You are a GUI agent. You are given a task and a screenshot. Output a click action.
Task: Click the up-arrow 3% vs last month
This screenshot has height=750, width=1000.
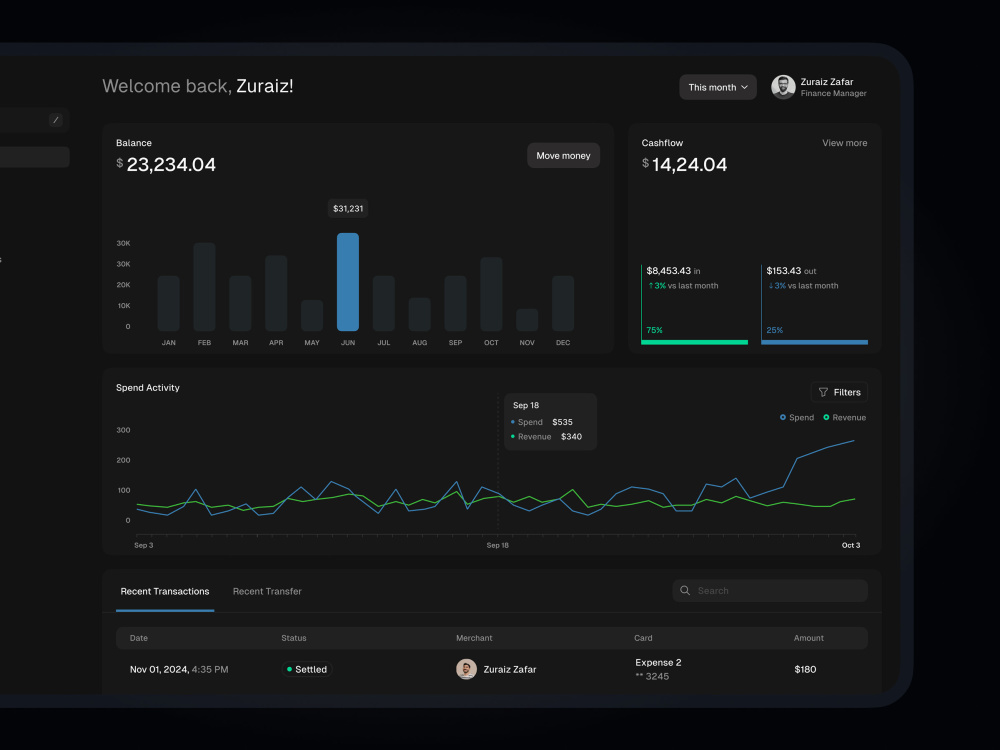point(683,286)
